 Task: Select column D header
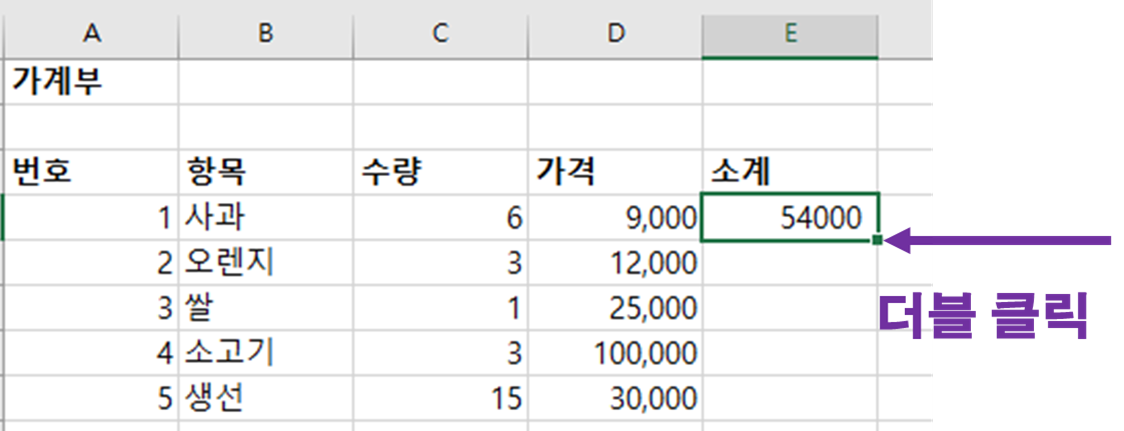[615, 34]
